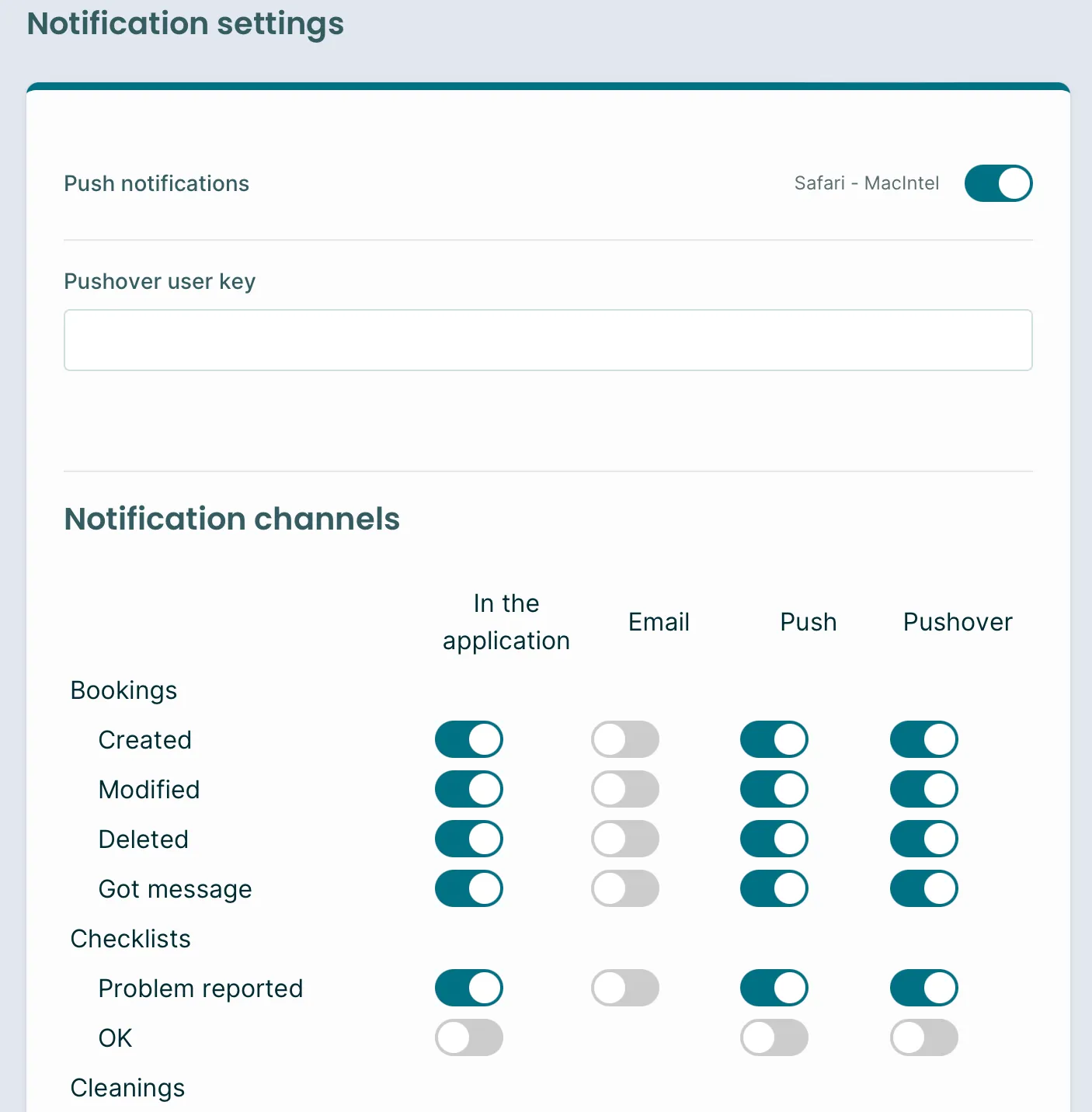The width and height of the screenshot is (1092, 1112).
Task: Click the "Push notifications" setting label
Action: [x=156, y=183]
